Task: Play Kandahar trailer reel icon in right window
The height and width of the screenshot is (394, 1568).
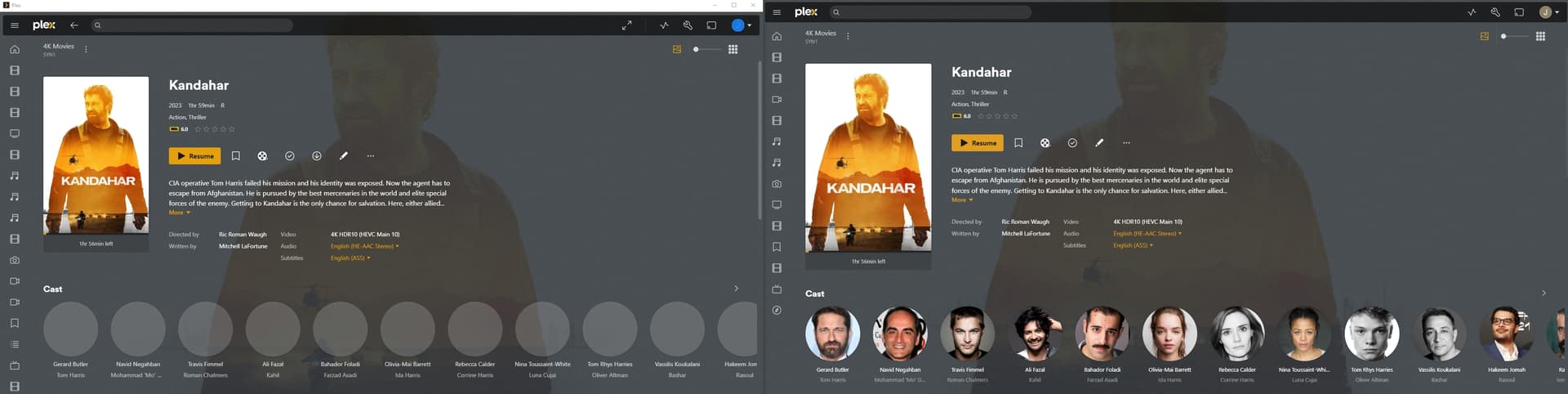Action: pos(1045,142)
